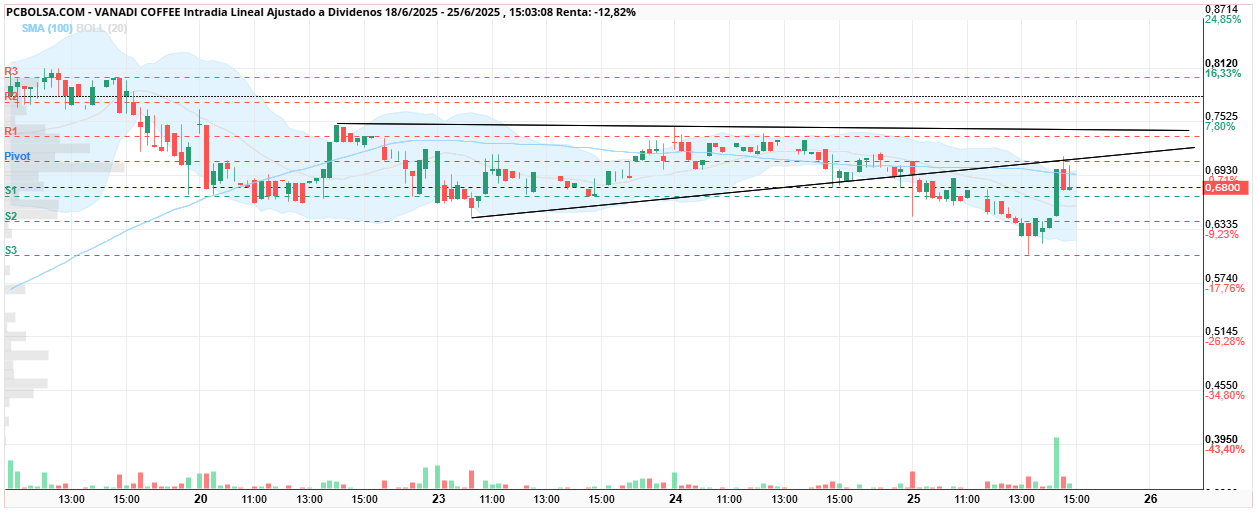Click the tallest green volume bar
1257x512 pixels.
click(x=1056, y=463)
